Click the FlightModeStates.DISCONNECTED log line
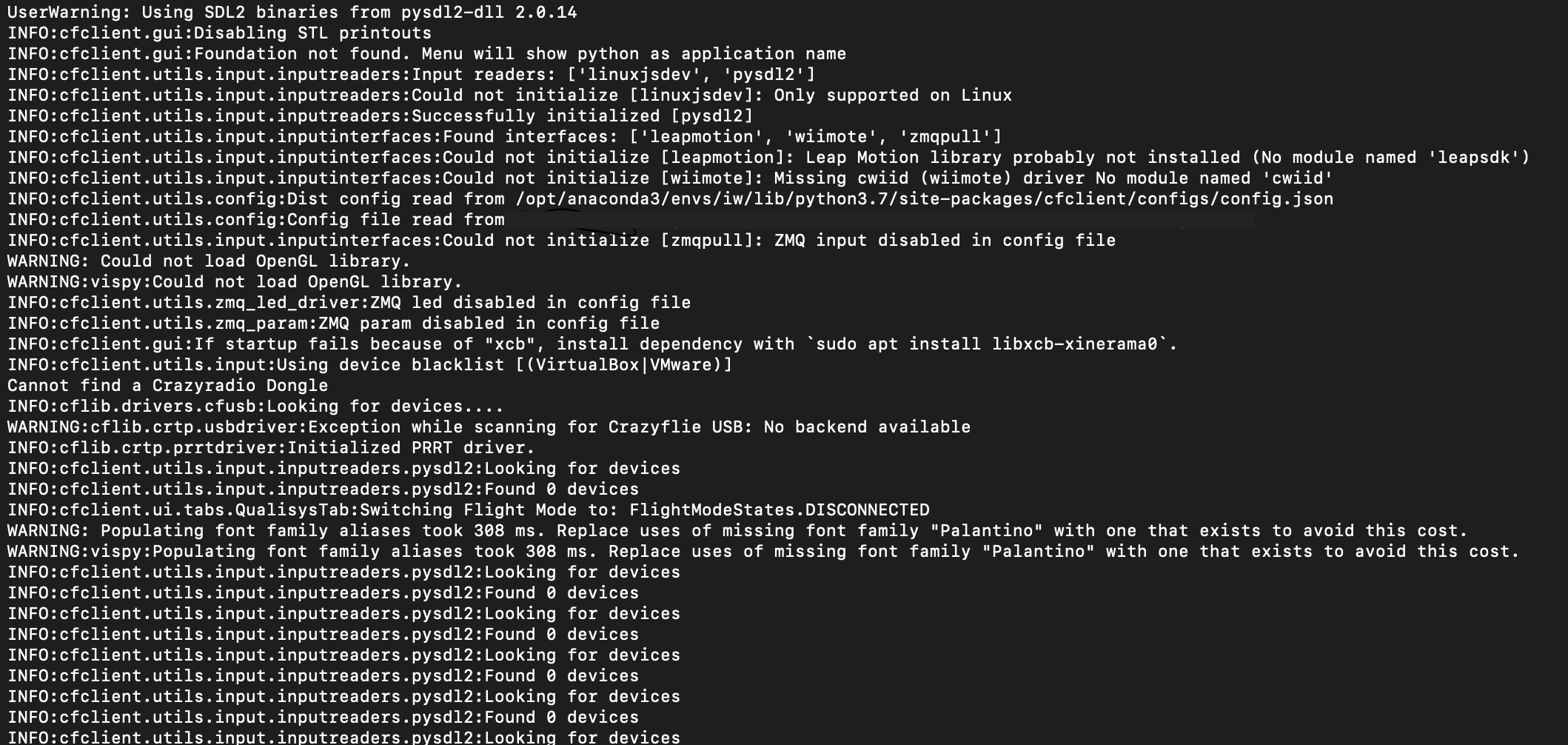 [x=468, y=510]
